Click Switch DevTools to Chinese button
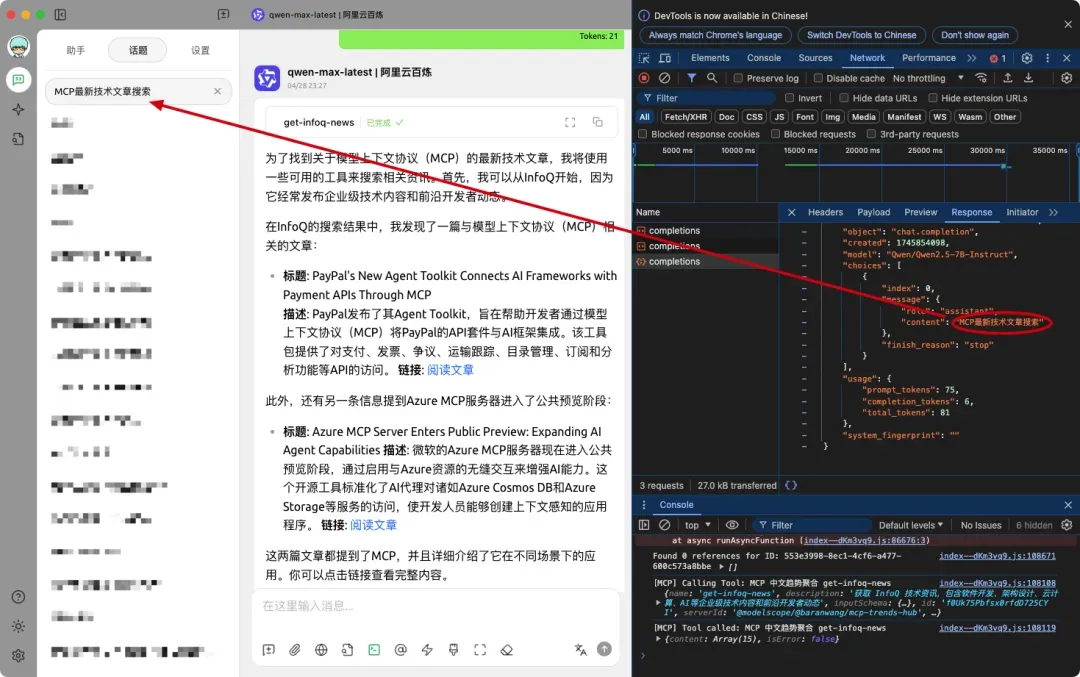The width and height of the screenshot is (1080, 677). tap(862, 35)
